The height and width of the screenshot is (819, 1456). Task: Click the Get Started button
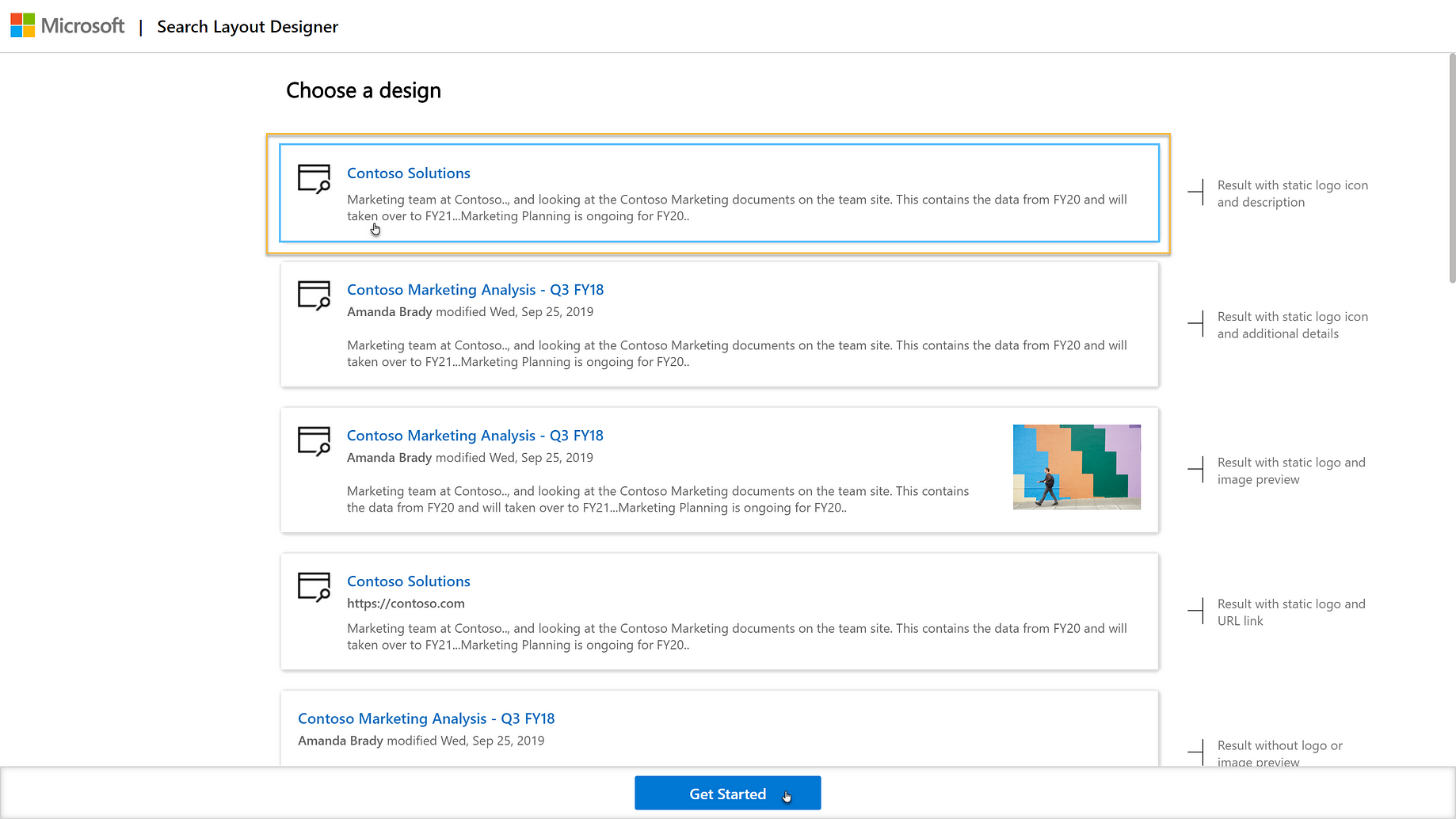tap(727, 793)
